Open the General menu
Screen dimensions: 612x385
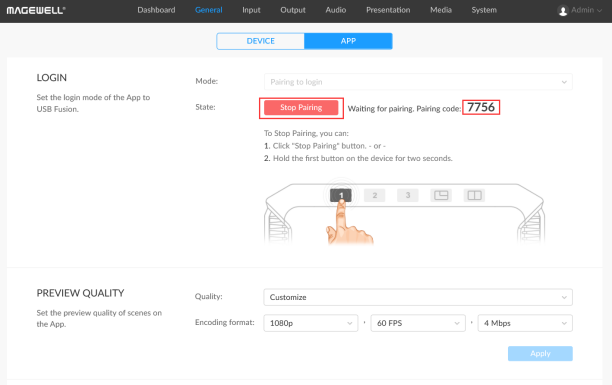tap(208, 10)
